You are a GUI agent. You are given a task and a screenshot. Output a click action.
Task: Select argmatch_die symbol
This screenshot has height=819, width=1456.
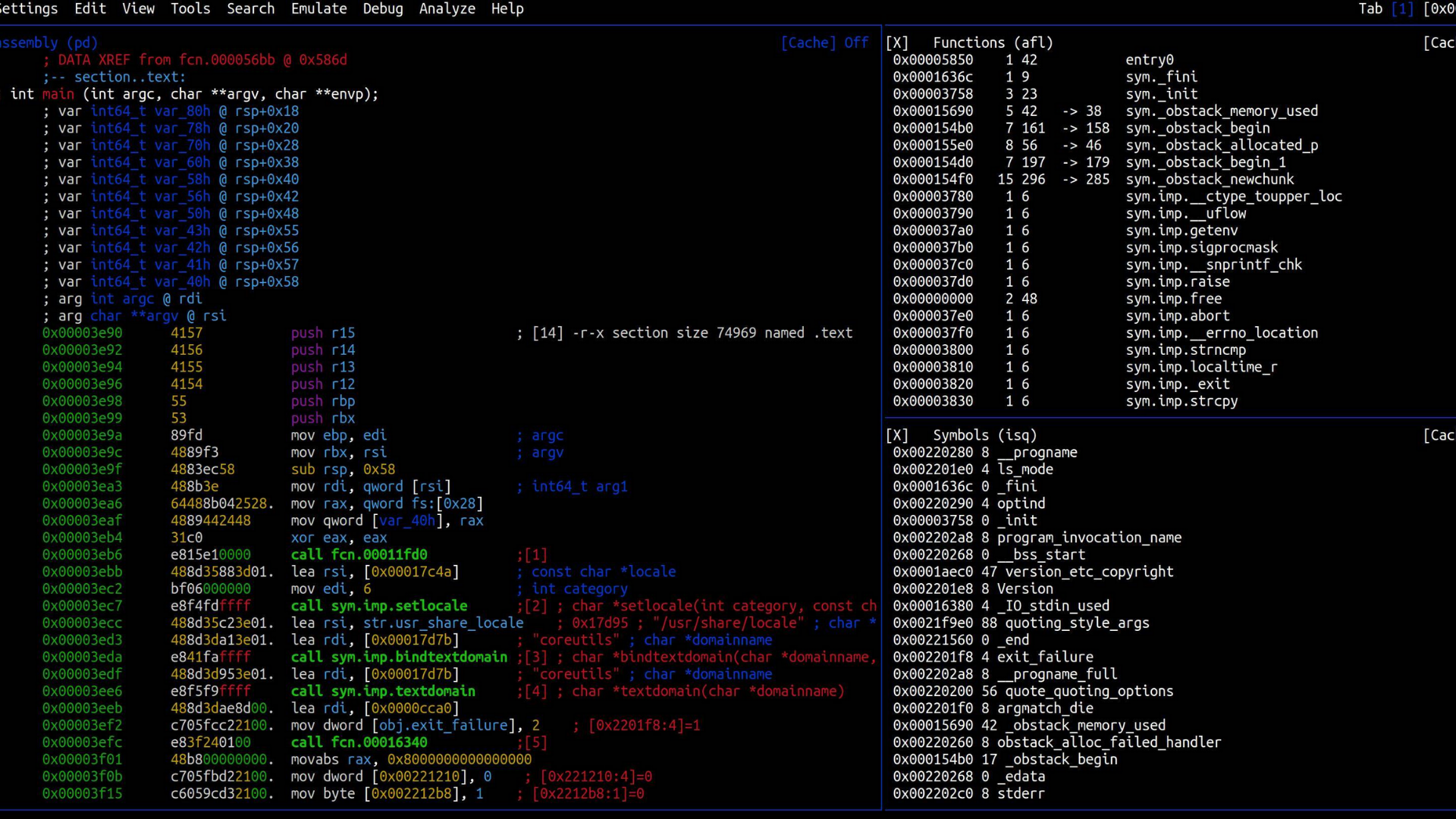click(x=1045, y=708)
